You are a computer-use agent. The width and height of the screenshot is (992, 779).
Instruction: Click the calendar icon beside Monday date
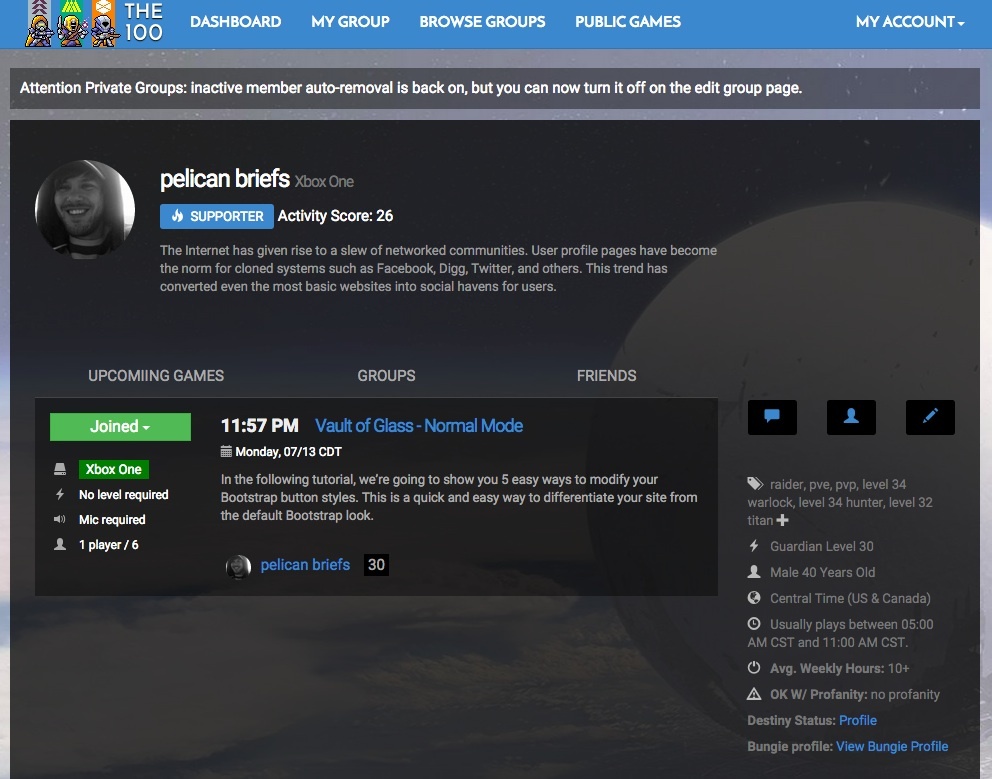[x=226, y=452]
